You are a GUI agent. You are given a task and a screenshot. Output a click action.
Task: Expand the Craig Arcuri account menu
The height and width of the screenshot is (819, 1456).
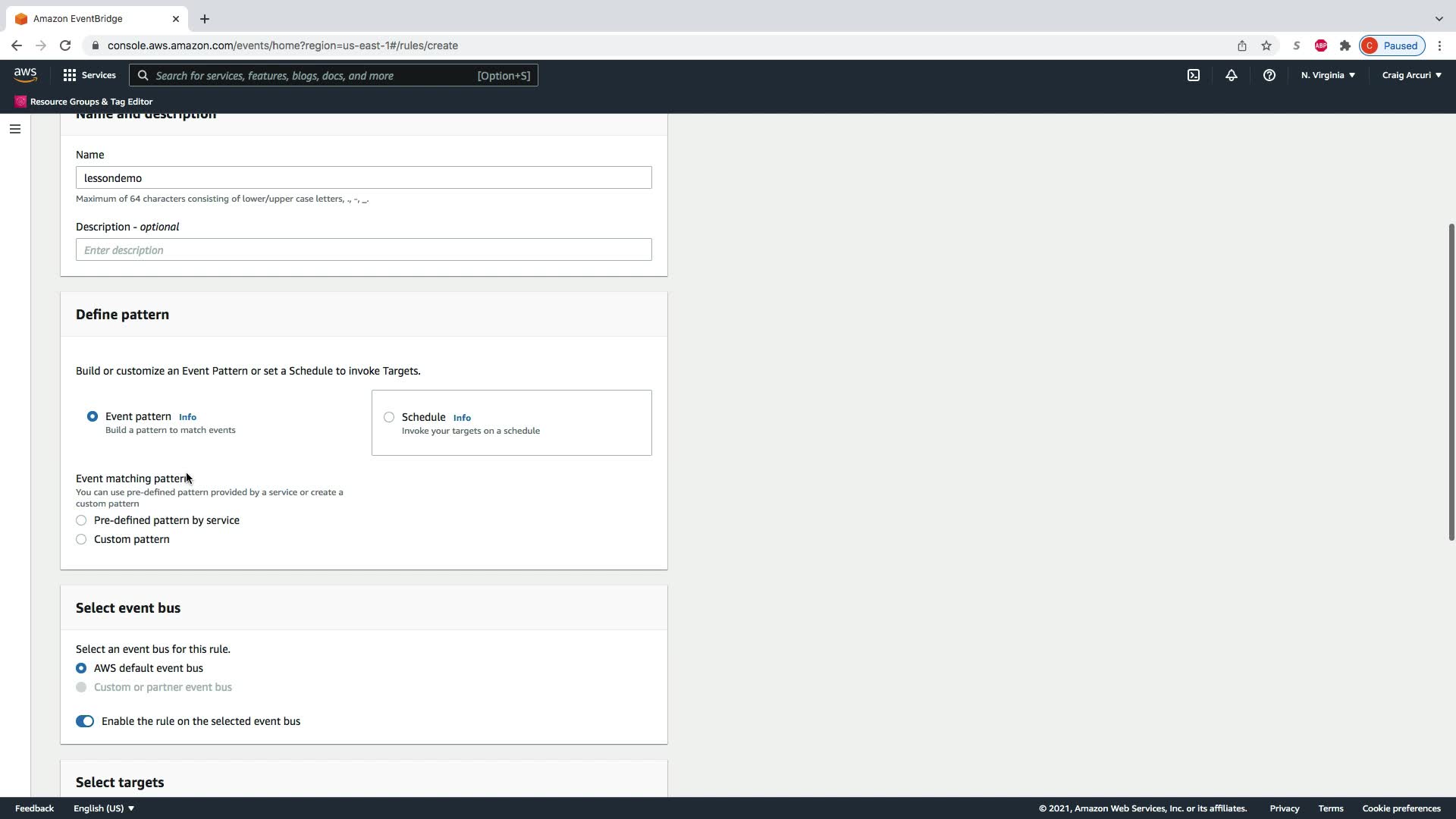(x=1411, y=75)
